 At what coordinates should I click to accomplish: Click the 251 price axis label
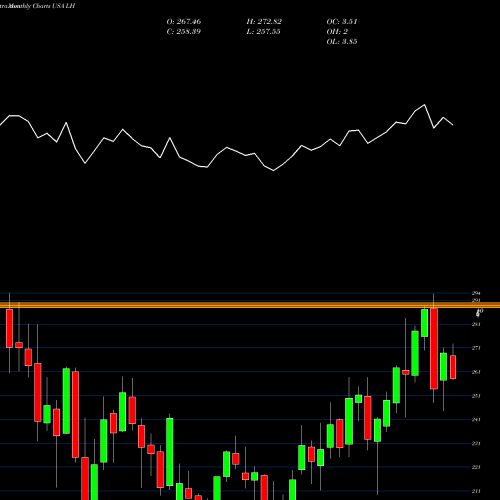tap(476, 396)
